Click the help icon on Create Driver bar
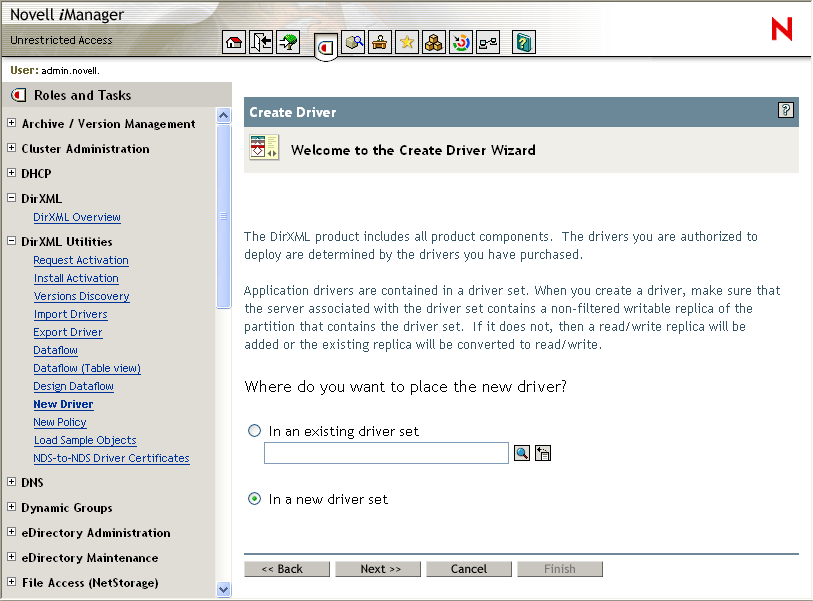The width and height of the screenshot is (813, 601). (x=786, y=112)
